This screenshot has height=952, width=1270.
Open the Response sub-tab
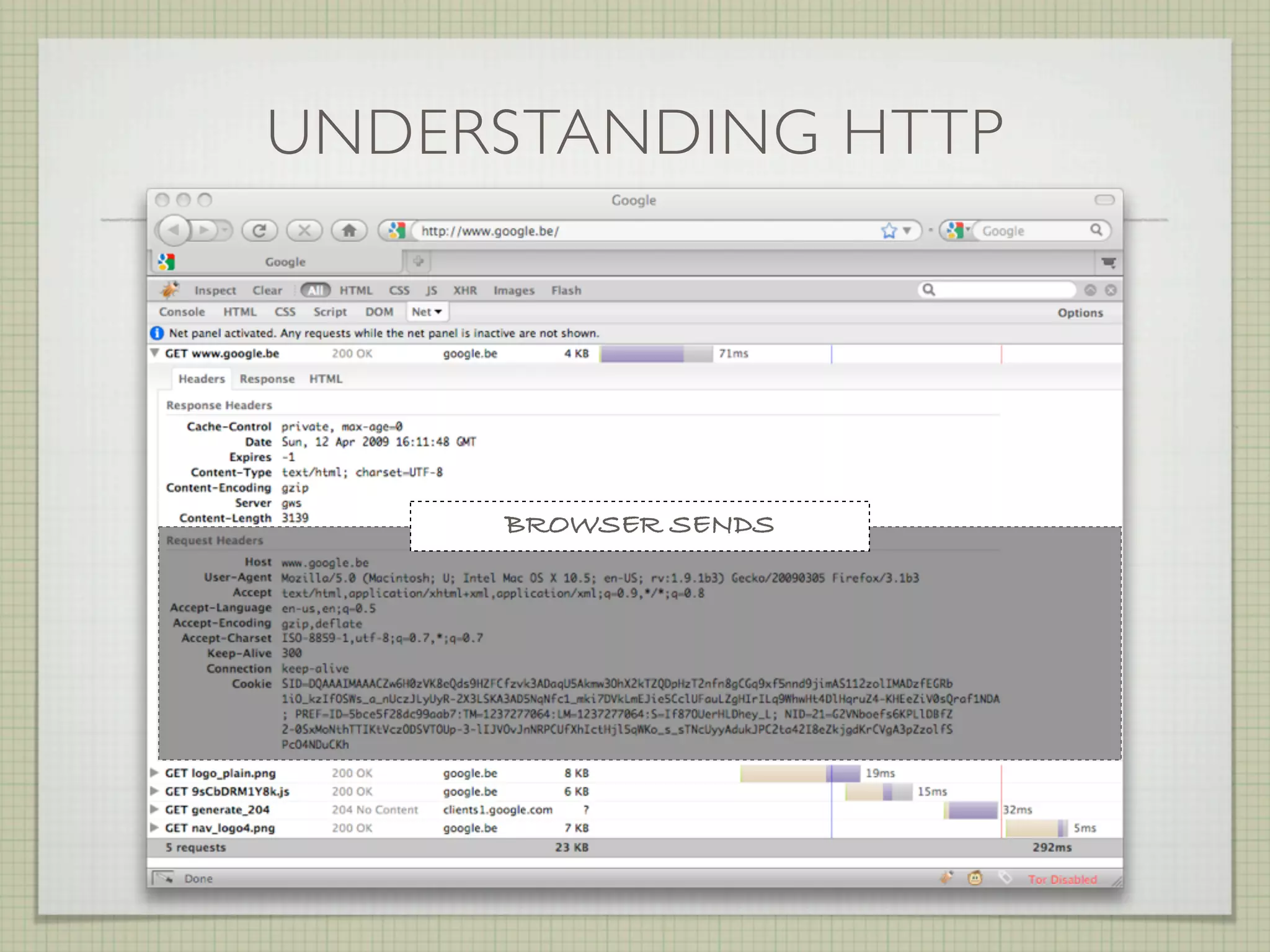[267, 379]
